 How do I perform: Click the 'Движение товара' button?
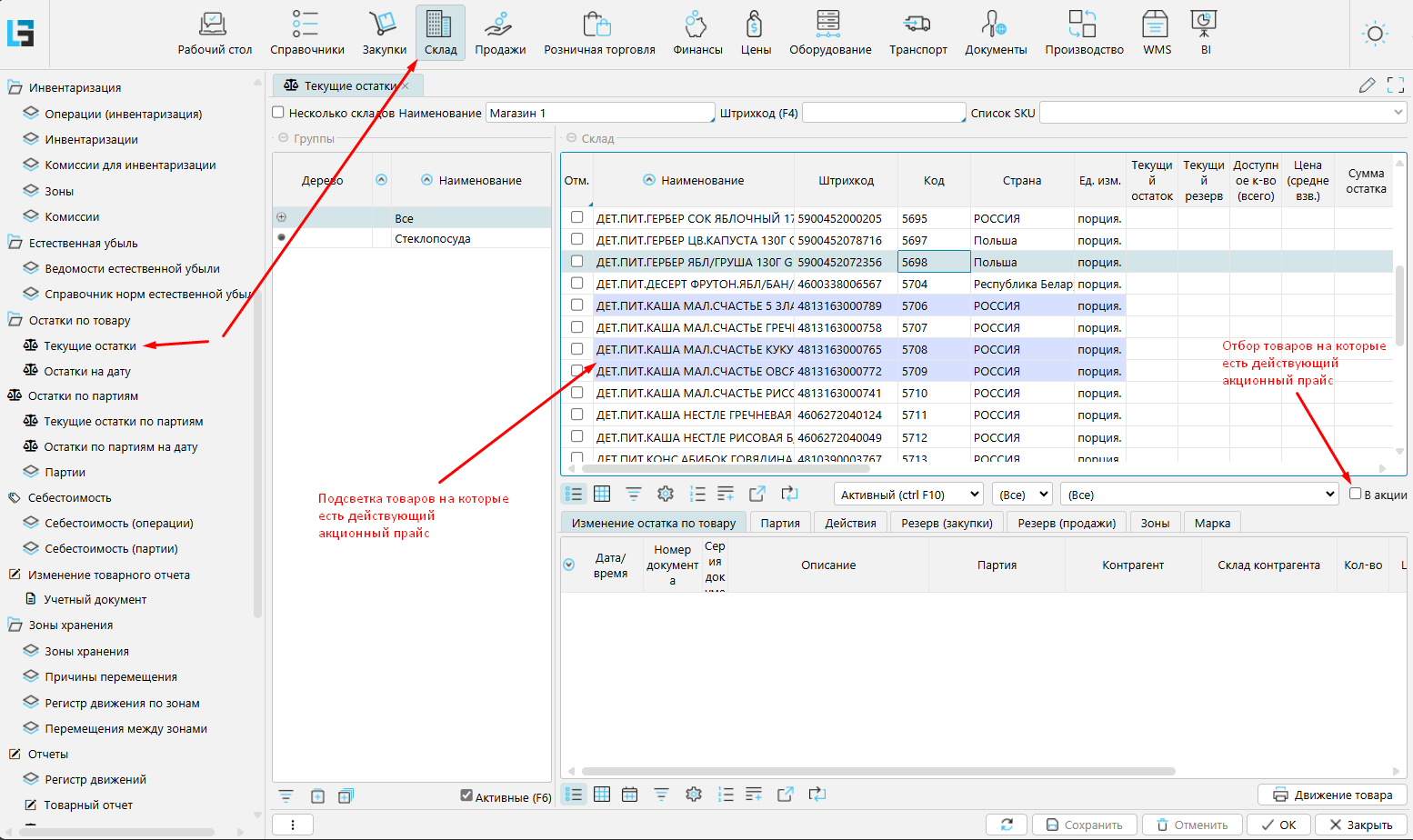point(1332,795)
